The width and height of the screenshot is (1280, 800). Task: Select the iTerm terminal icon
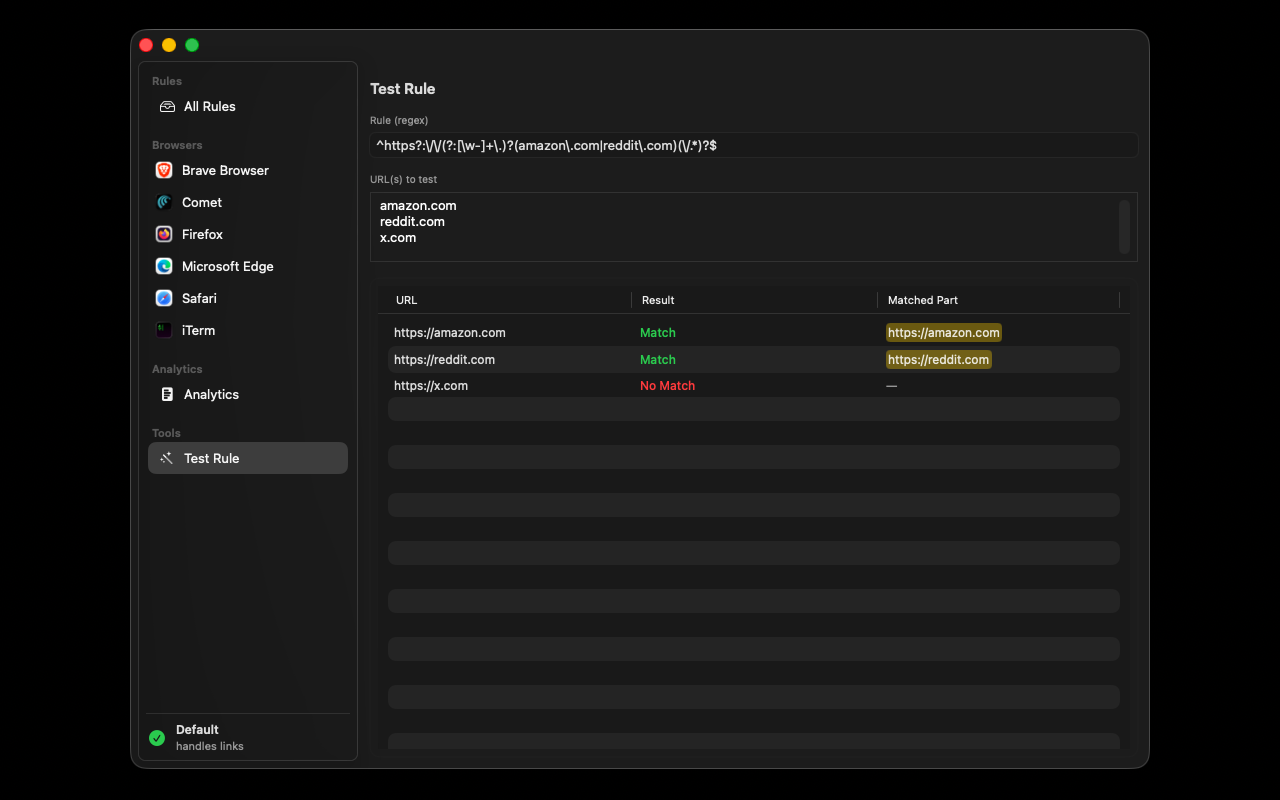click(x=164, y=331)
